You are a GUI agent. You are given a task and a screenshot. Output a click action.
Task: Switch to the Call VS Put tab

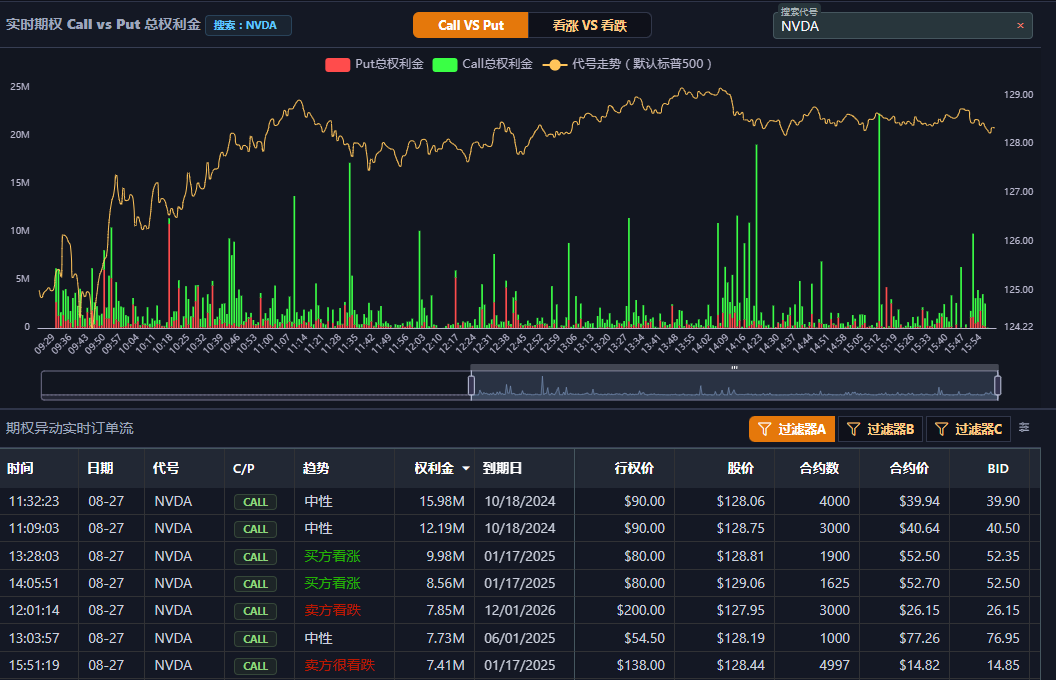pyautogui.click(x=471, y=25)
